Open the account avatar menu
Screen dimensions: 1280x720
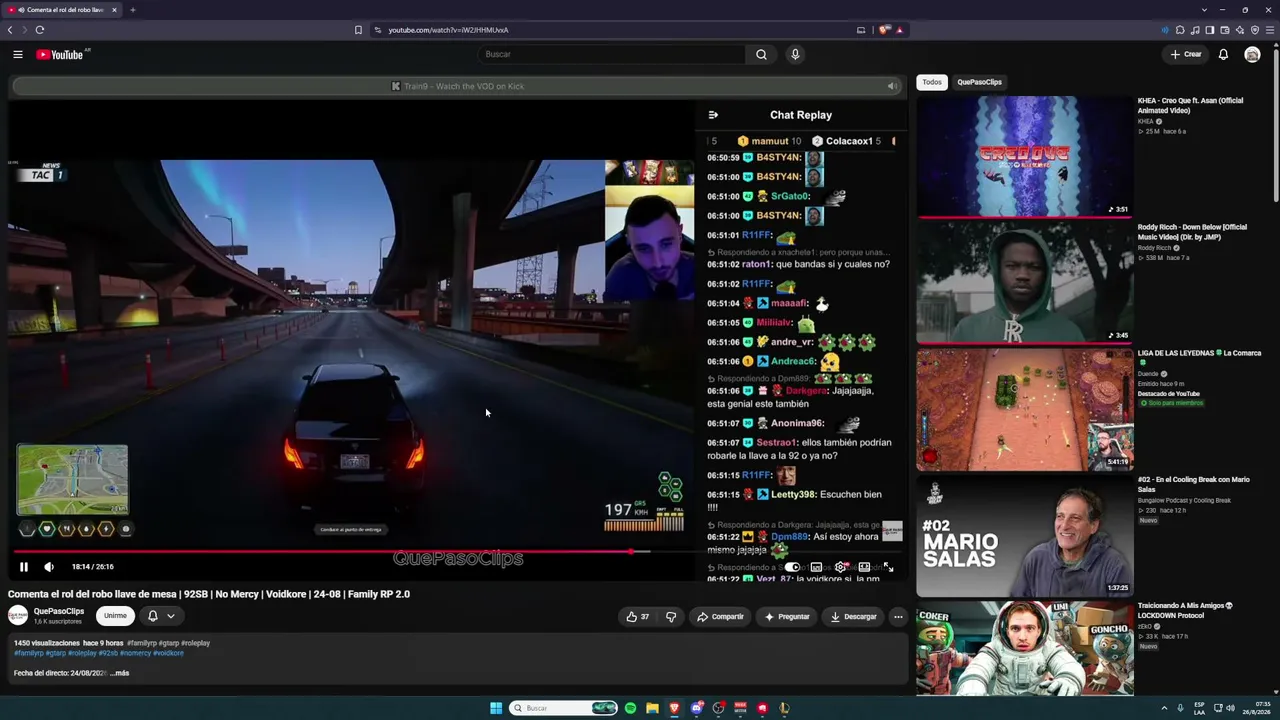point(1252,55)
